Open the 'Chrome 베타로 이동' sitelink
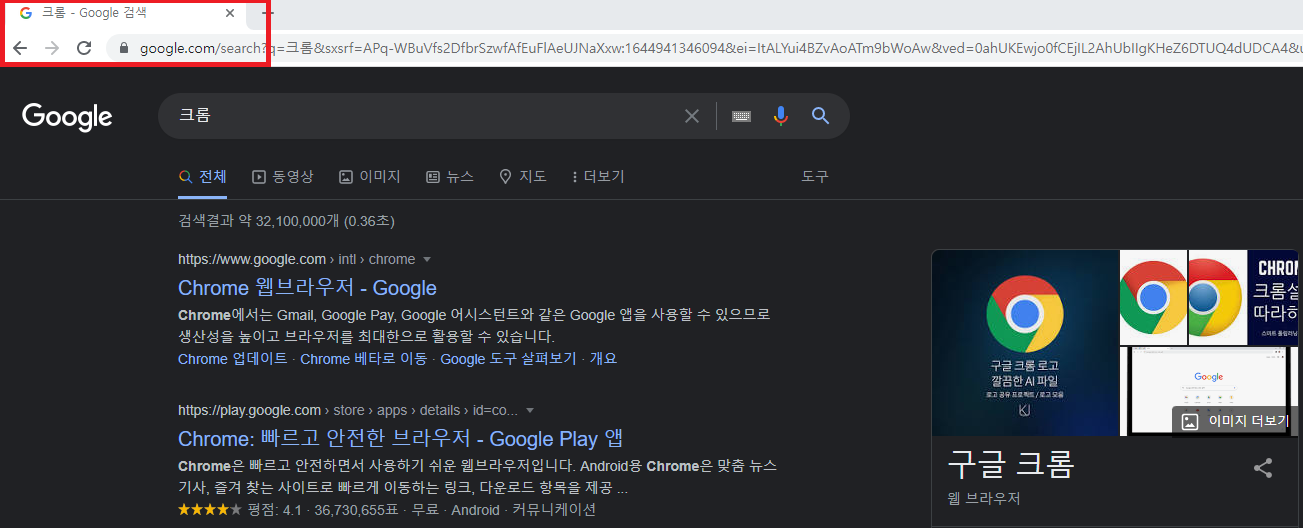 363,358
